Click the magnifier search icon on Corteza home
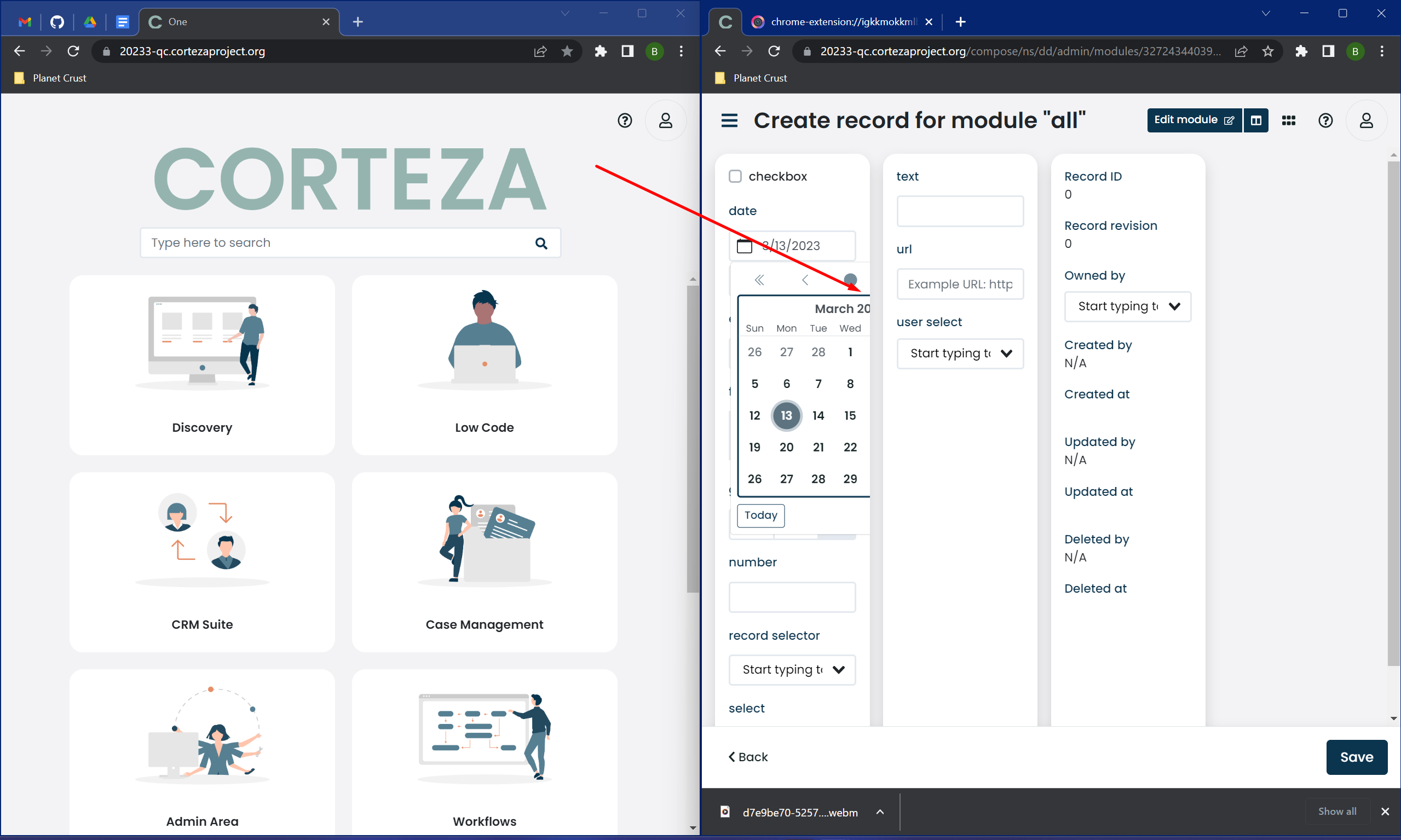Viewport: 1401px width, 840px height. [x=541, y=244]
